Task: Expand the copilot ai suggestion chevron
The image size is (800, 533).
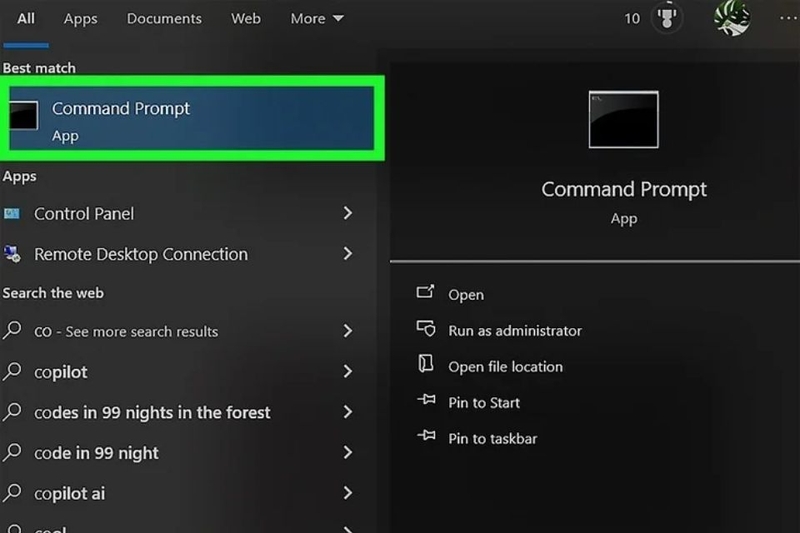Action: point(348,493)
